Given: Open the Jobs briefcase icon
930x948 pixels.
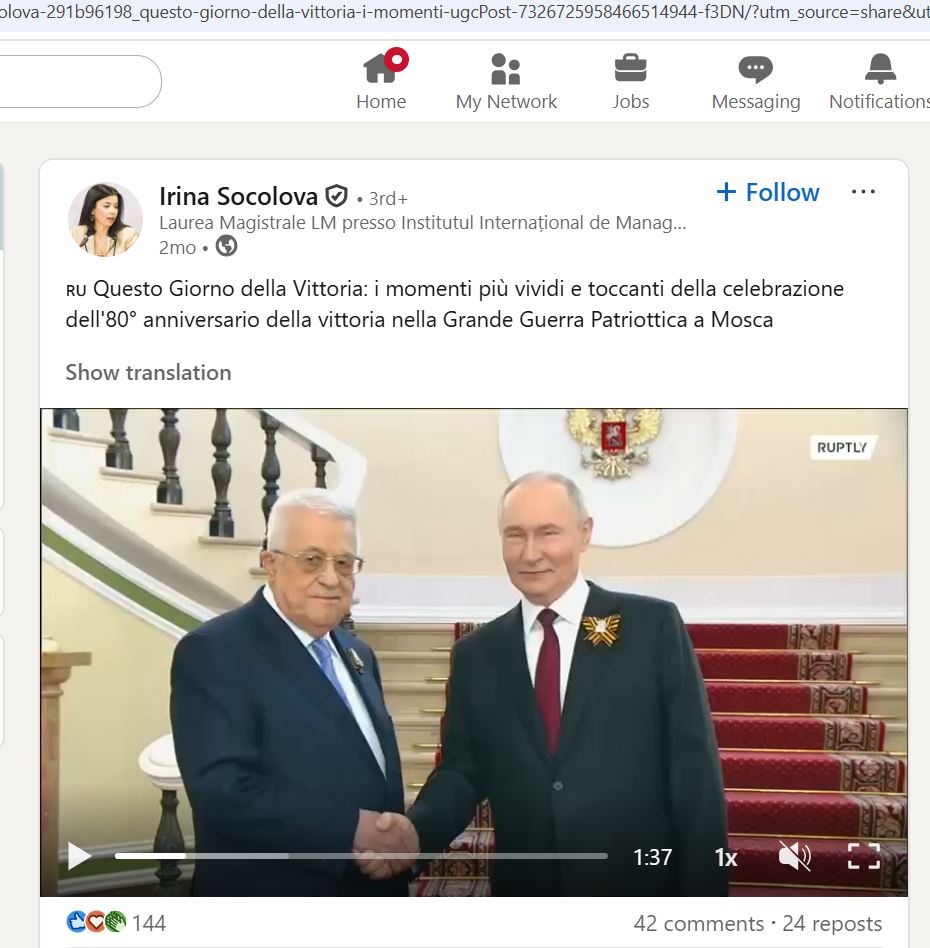Looking at the screenshot, I should click(630, 68).
